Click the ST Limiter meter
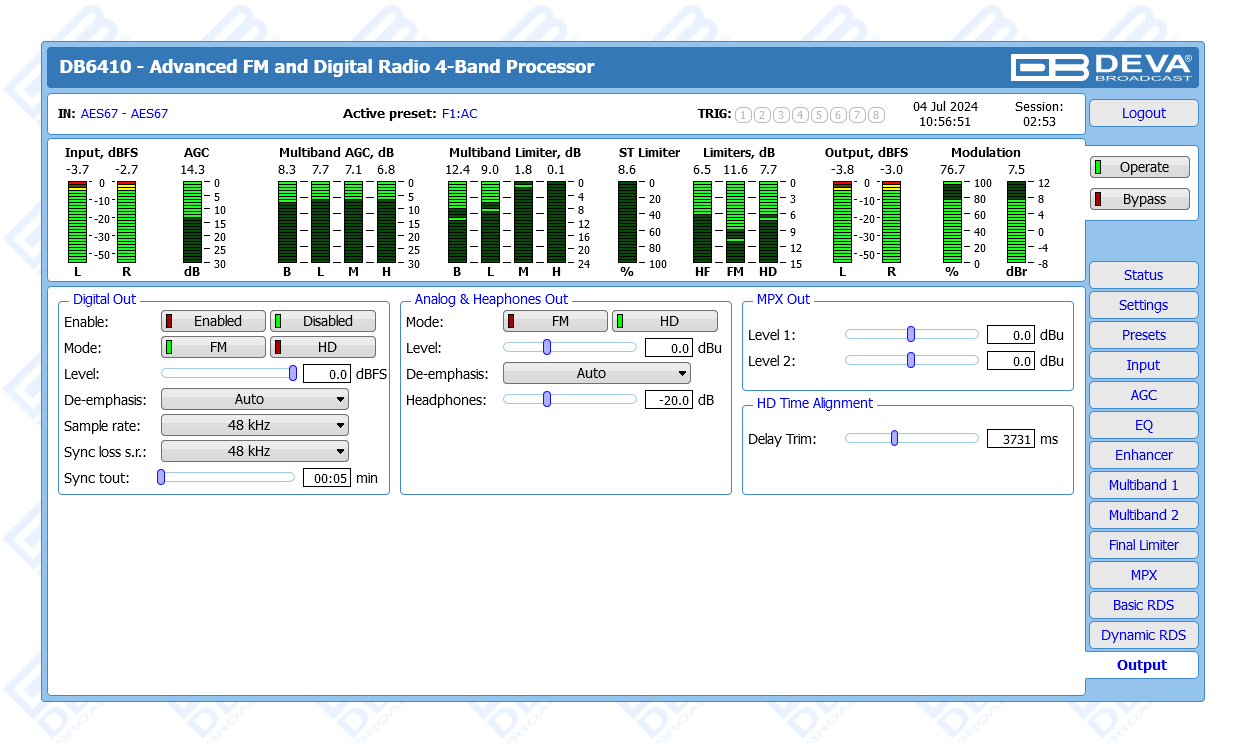Screen dimensions: 1246x743 pyautogui.click(x=627, y=222)
